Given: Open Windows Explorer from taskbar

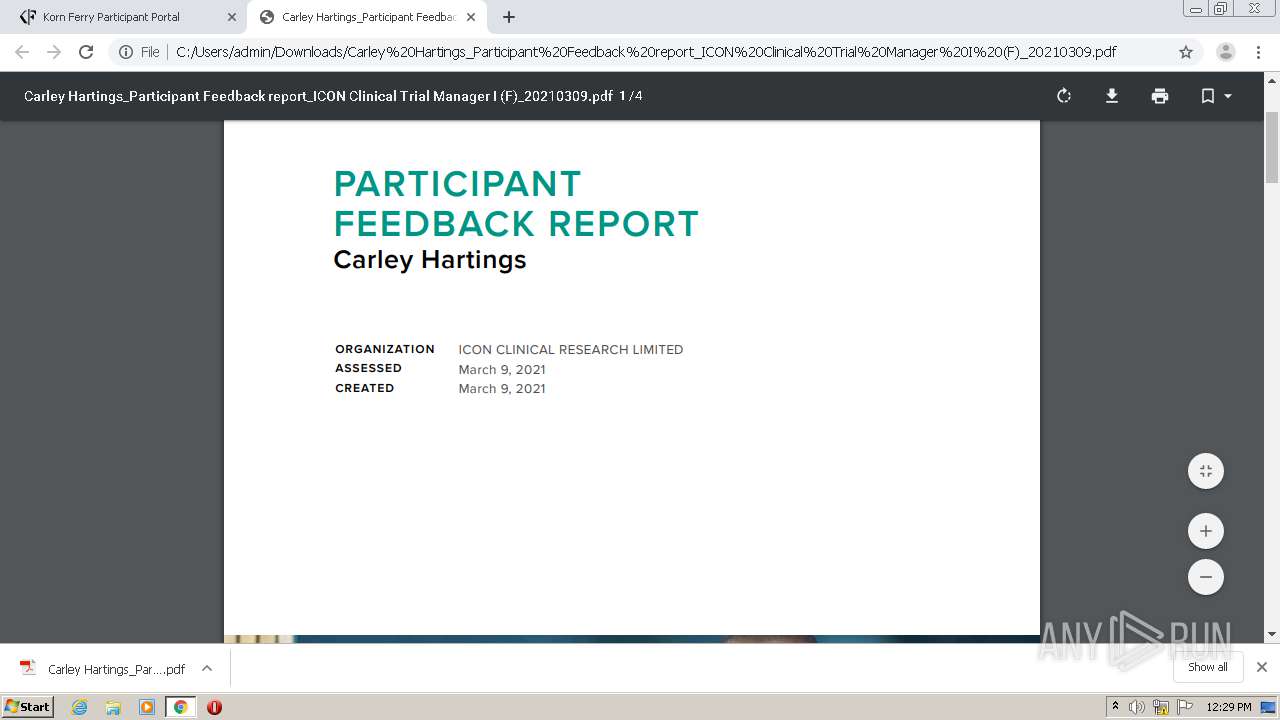Looking at the screenshot, I should pyautogui.click(x=113, y=707).
